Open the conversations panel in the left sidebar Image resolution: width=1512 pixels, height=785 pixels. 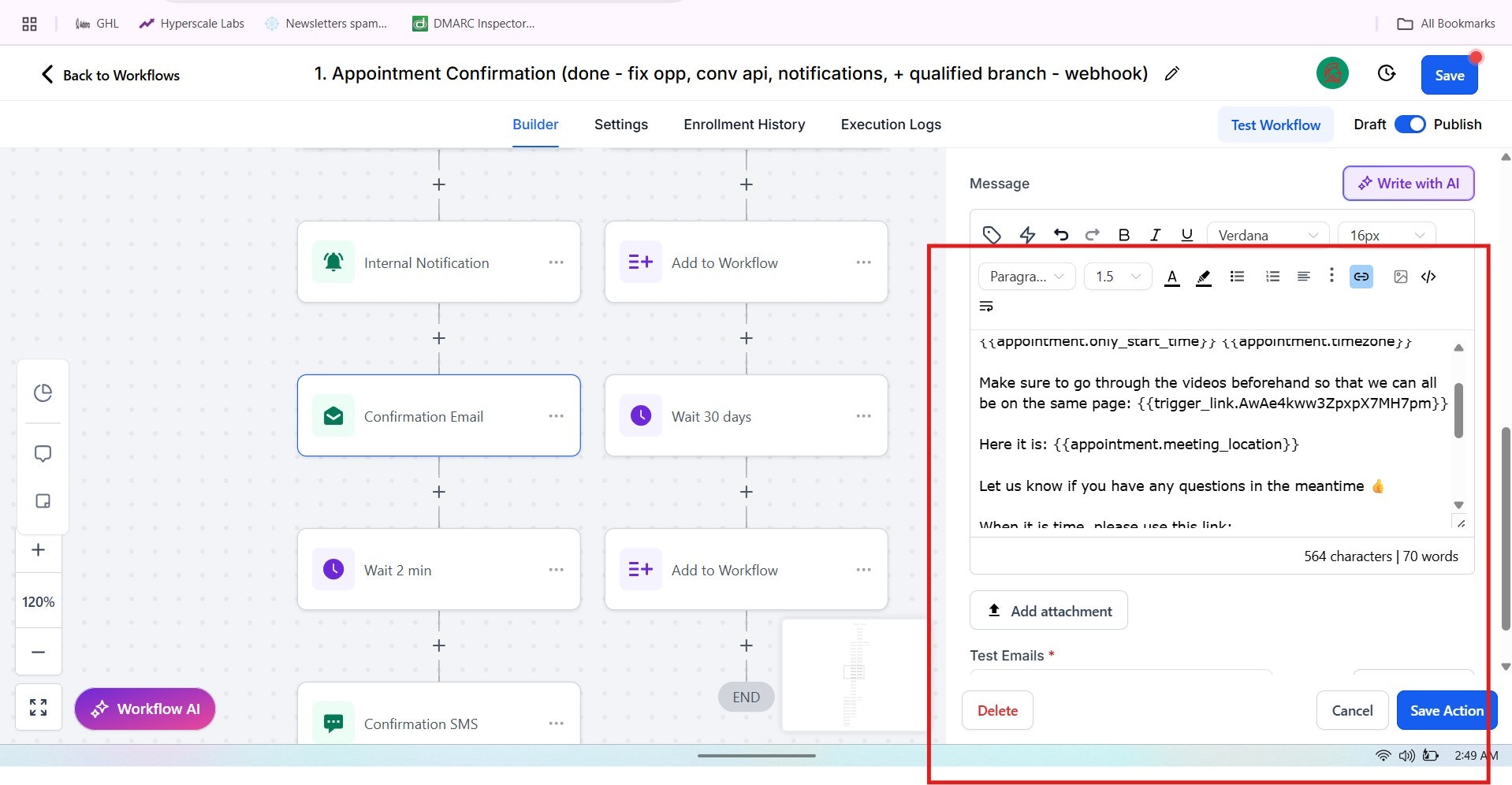(43, 453)
